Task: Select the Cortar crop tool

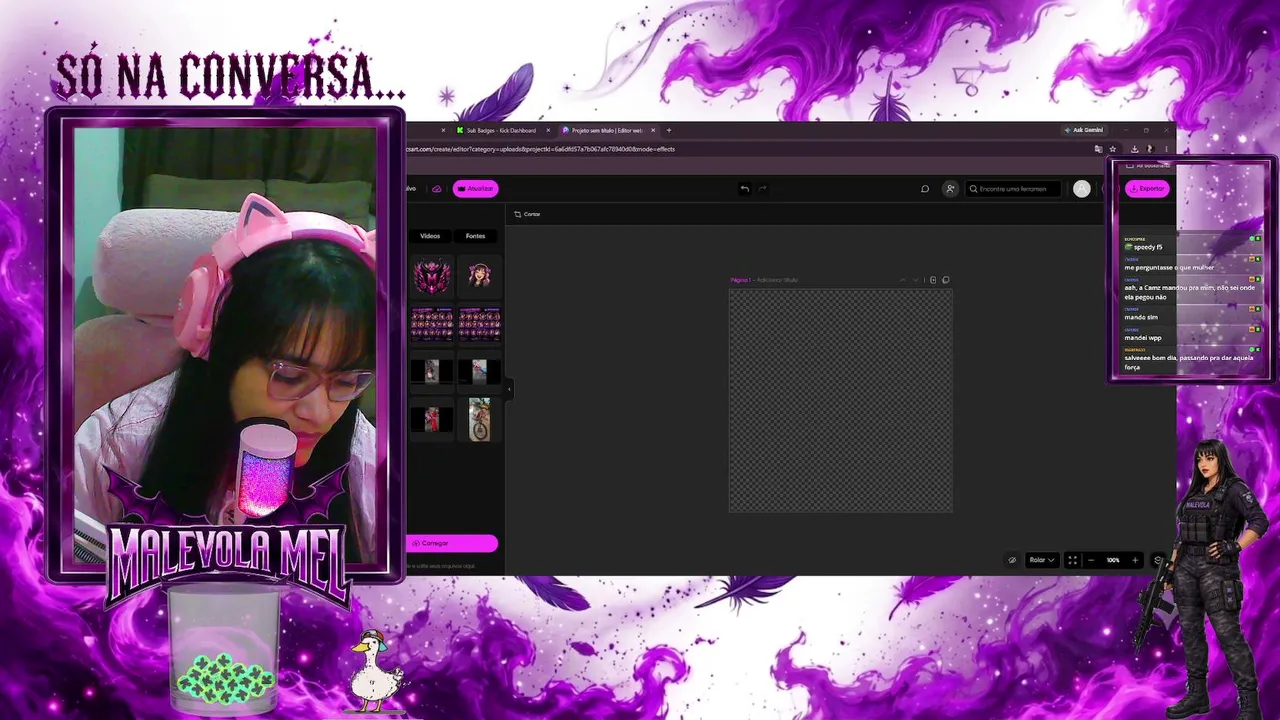Action: click(x=527, y=214)
